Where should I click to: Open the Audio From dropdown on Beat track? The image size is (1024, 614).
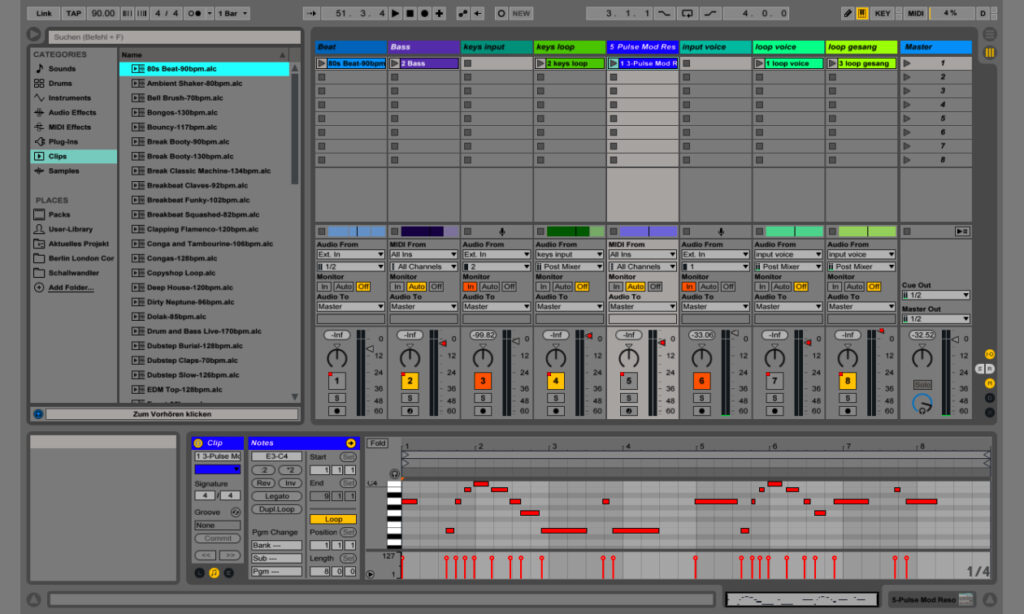[351, 254]
